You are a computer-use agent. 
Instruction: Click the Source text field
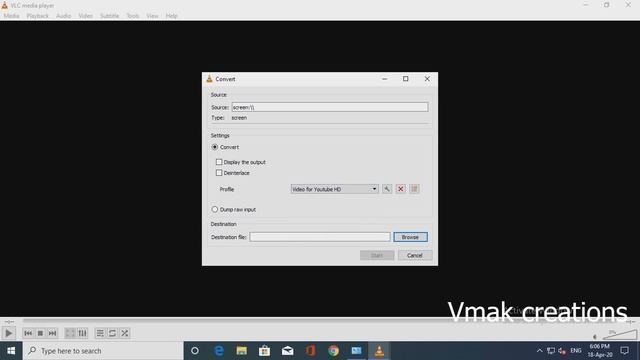(330, 107)
